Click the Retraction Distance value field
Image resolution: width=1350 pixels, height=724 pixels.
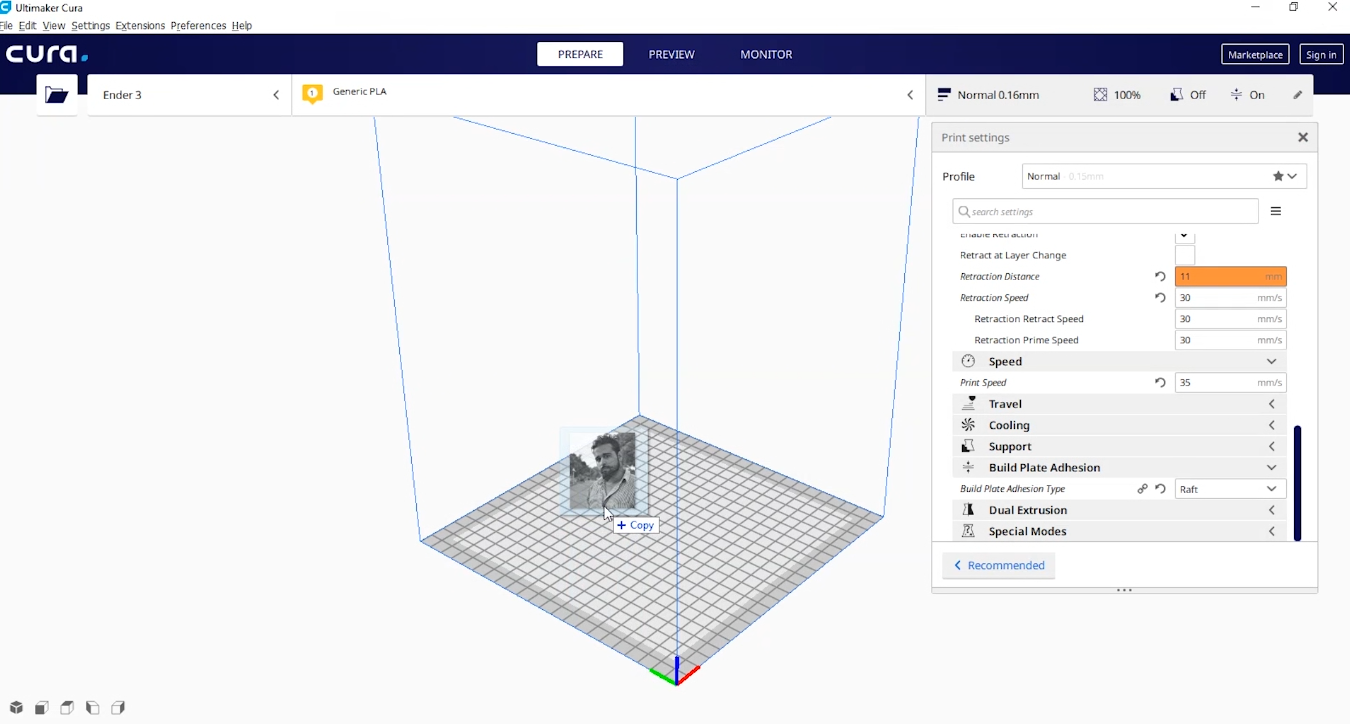point(1230,277)
